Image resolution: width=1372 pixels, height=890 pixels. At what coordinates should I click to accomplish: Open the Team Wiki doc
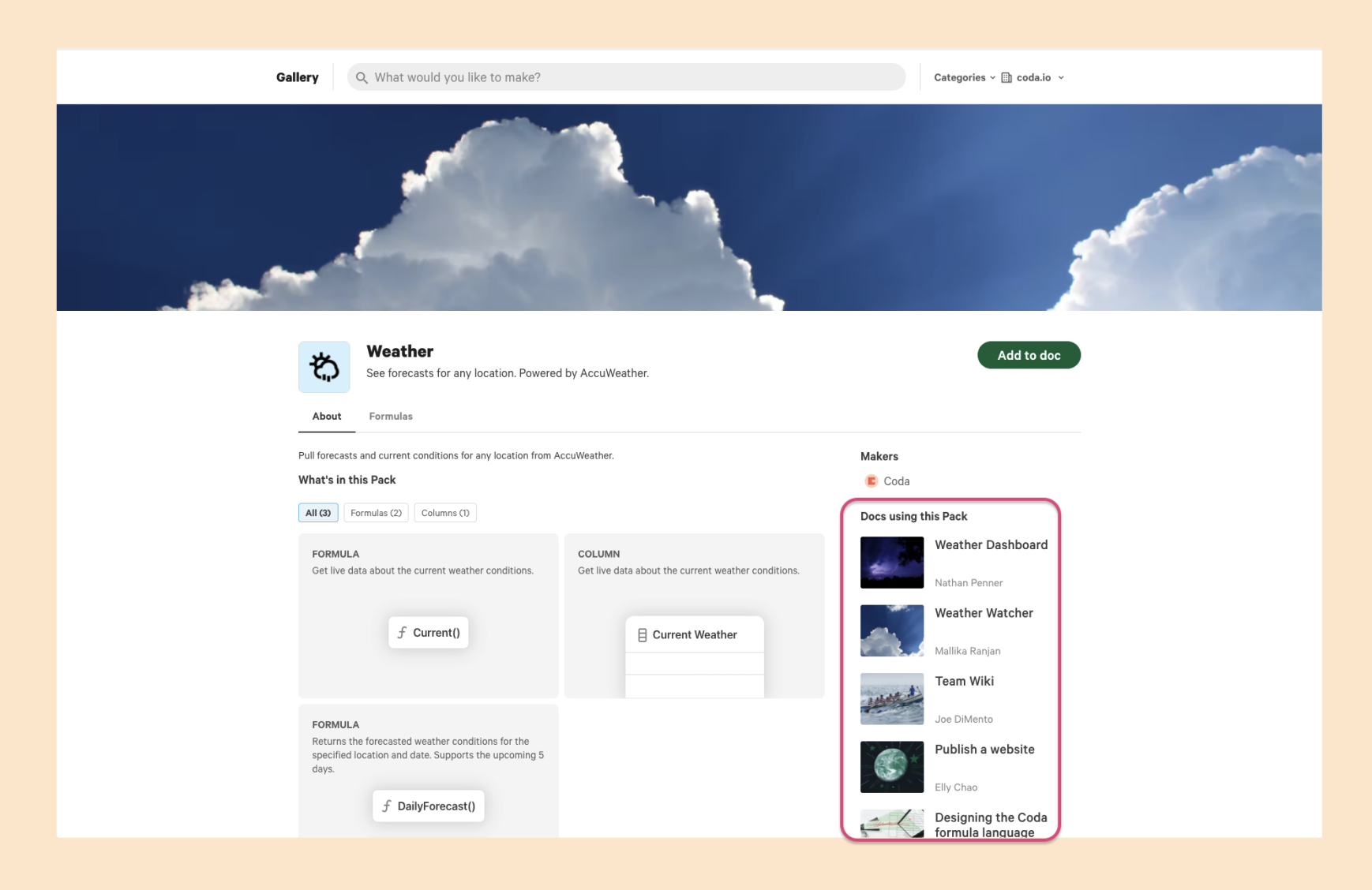pyautogui.click(x=964, y=681)
